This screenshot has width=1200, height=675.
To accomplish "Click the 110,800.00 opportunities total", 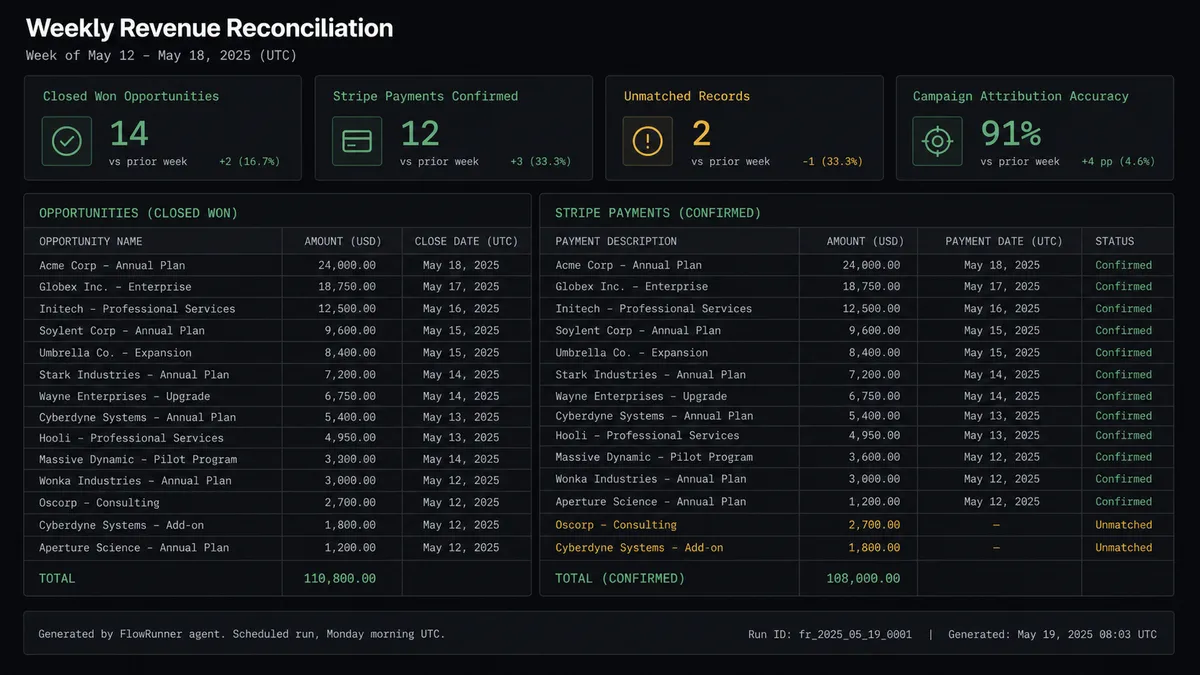I will coord(340,579).
